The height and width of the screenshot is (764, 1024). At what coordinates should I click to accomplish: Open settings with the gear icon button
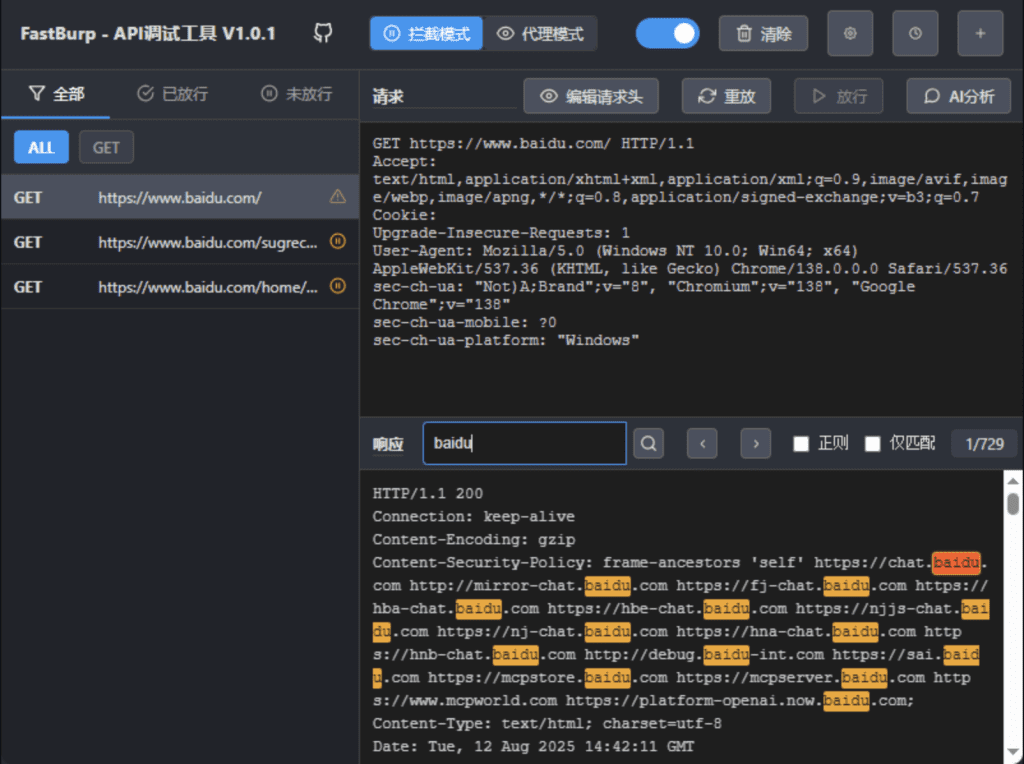tap(850, 33)
